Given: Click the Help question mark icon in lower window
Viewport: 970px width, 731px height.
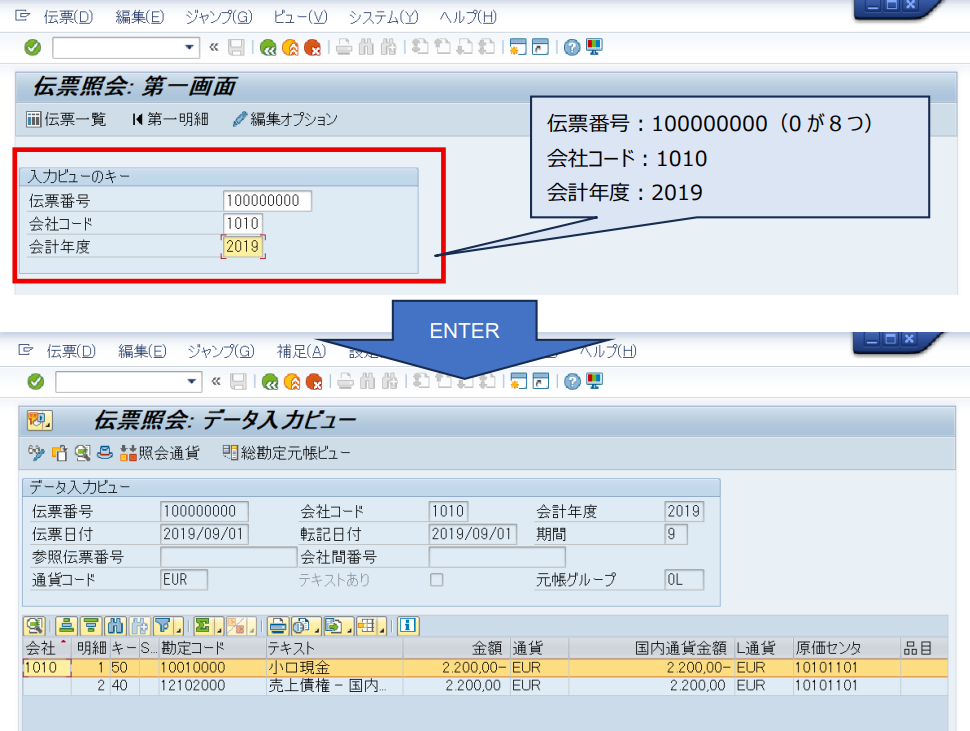Looking at the screenshot, I should tap(572, 382).
